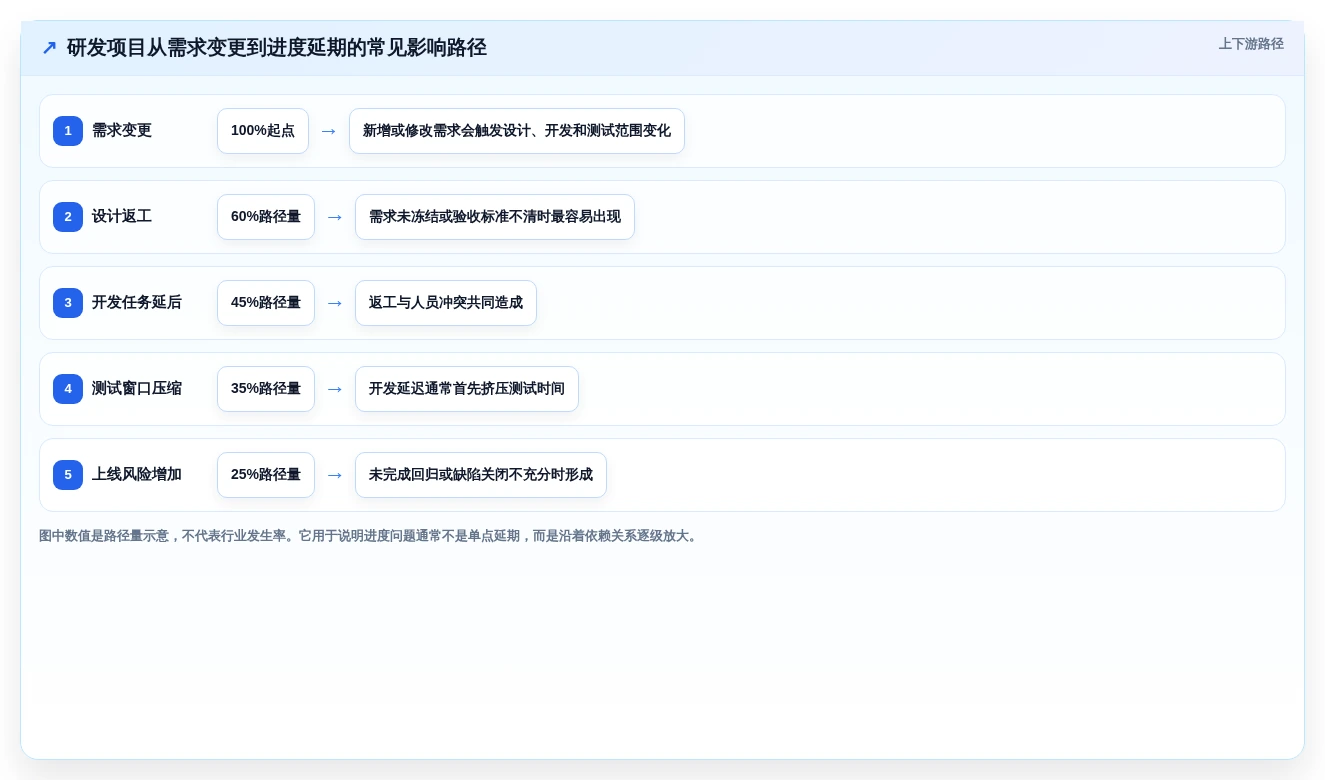Open the description 开发延迟通常首先挤压测试时间
This screenshot has height=780, width=1325.
[467, 389]
